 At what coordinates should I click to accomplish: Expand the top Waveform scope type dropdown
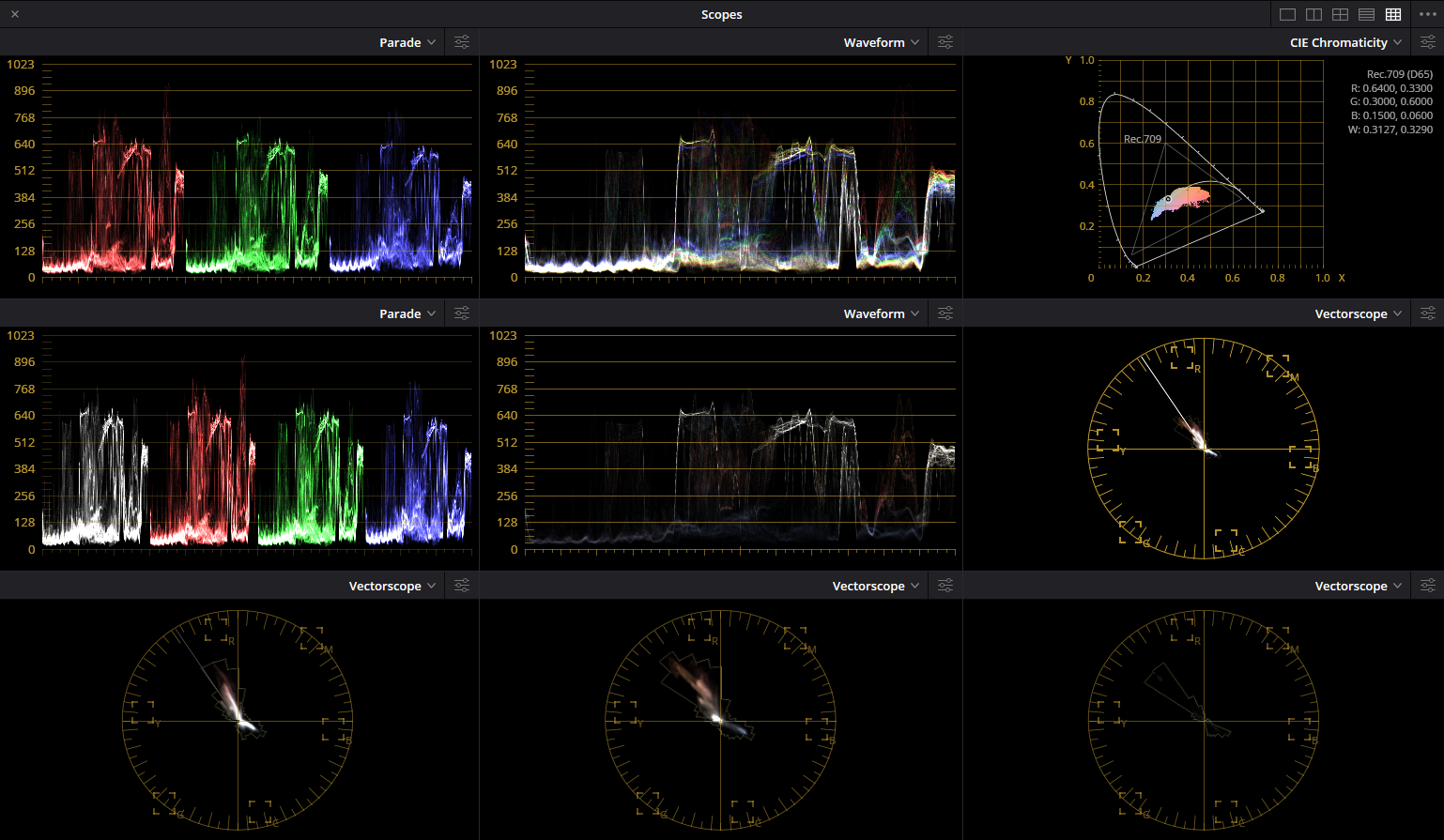pyautogui.click(x=882, y=41)
